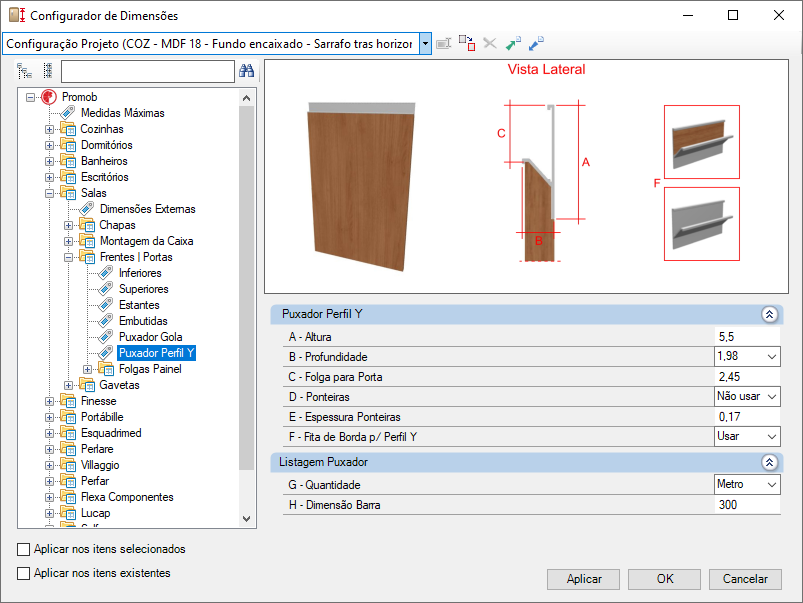Click the Dimensões Externas tag icon
The image size is (803, 603).
(87, 209)
